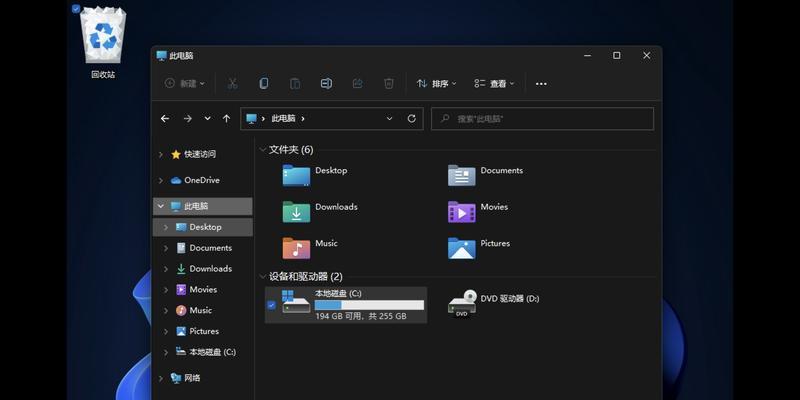Toggle the 回收站 desktop icon checkbox
The image size is (800, 400).
76,8
